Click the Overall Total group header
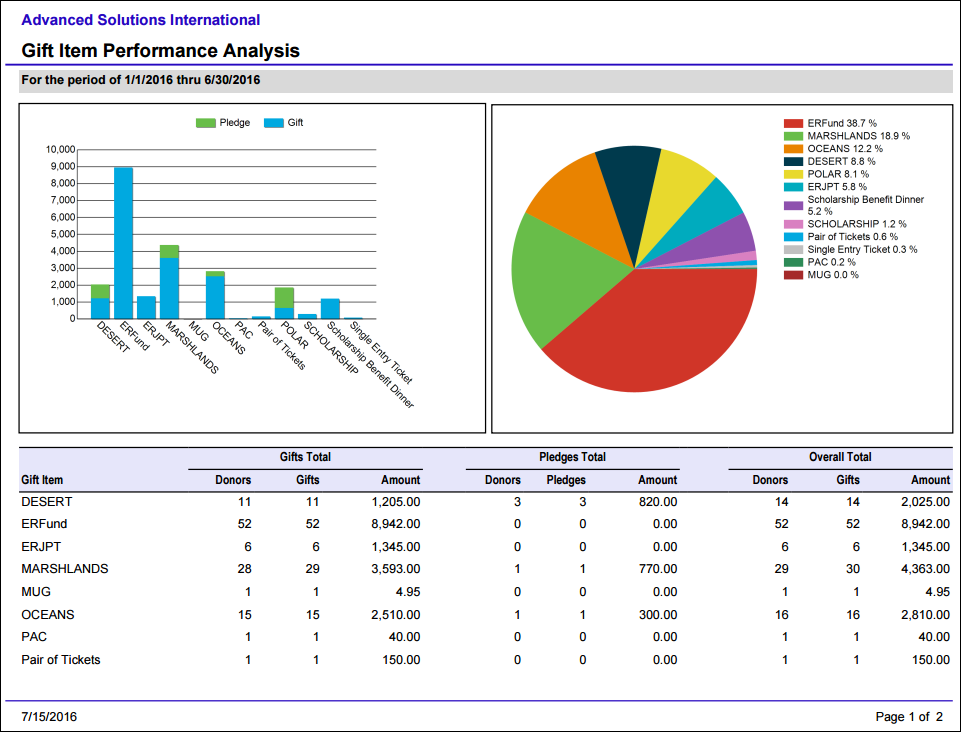The height and width of the screenshot is (732, 961). [x=840, y=457]
